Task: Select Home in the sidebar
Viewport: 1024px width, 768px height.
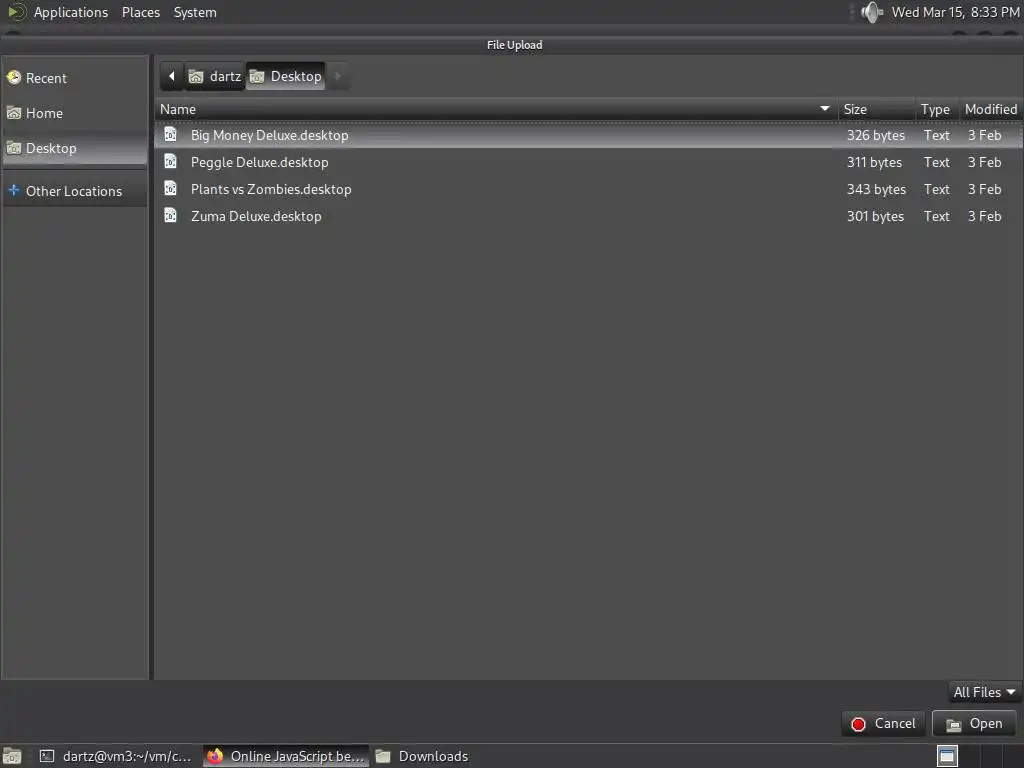Action: coord(75,113)
